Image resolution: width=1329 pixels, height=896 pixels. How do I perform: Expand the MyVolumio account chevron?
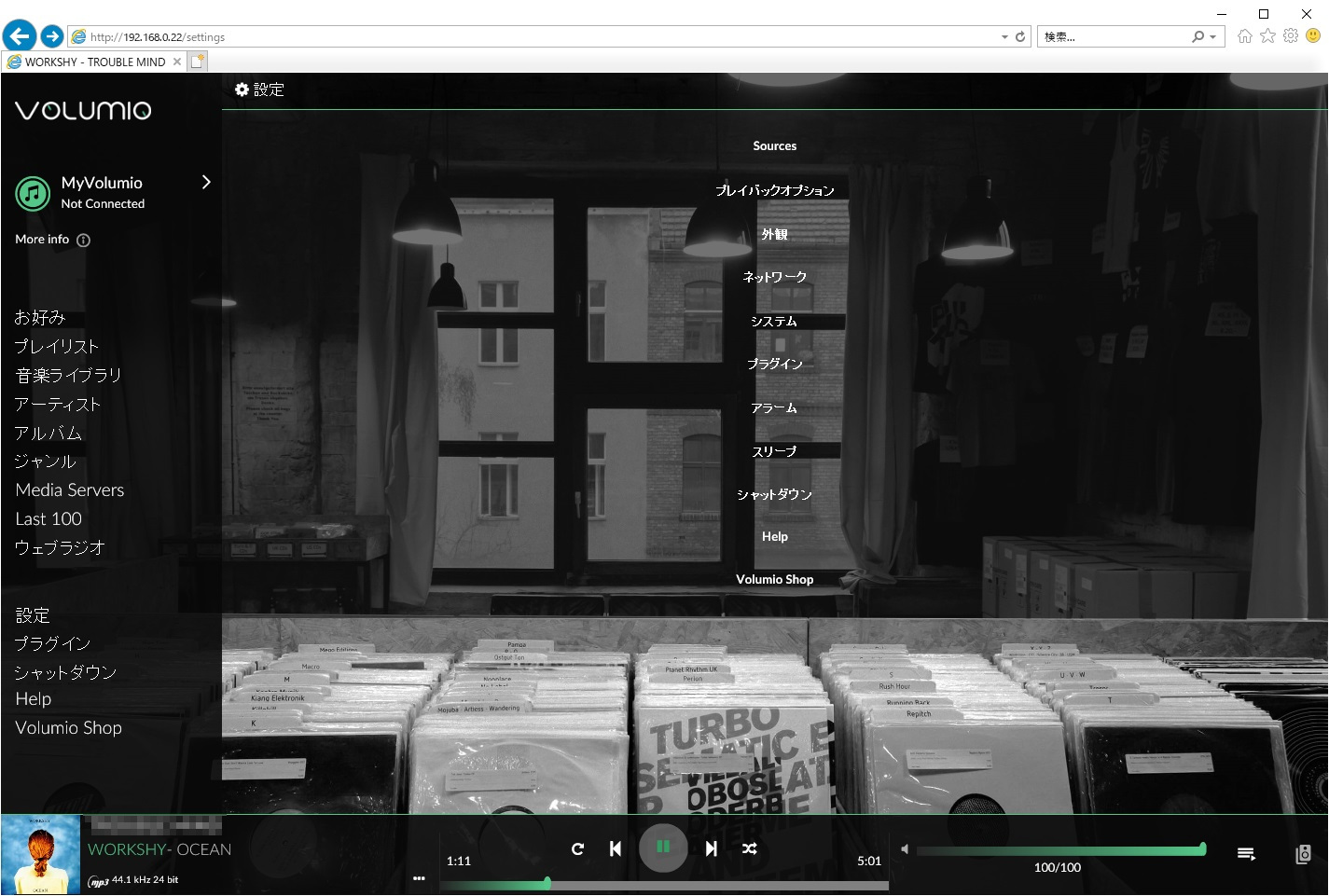point(206,182)
